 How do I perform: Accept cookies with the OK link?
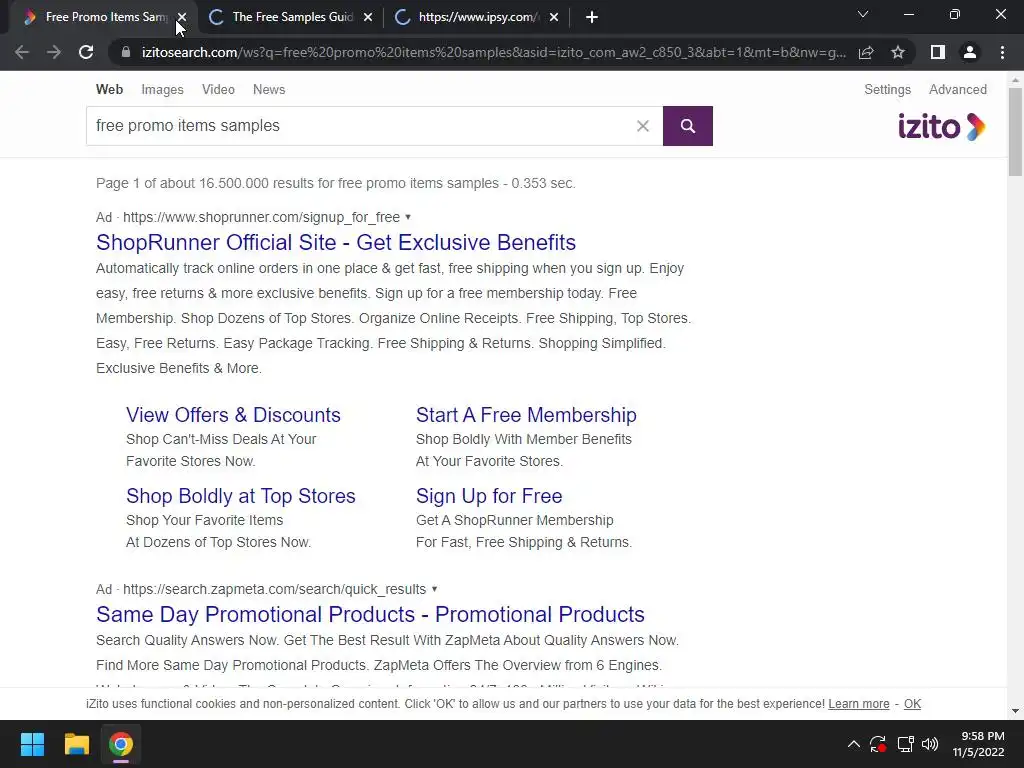click(912, 704)
